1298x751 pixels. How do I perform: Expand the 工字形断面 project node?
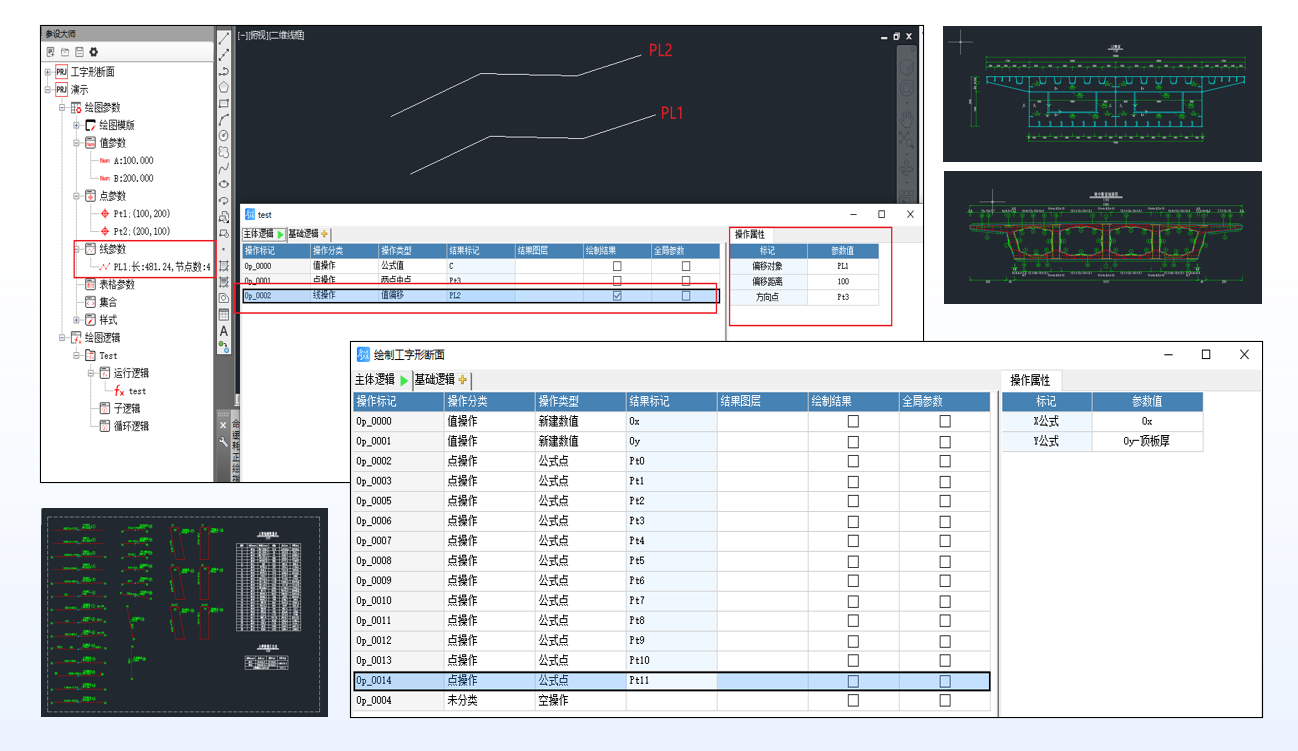pyautogui.click(x=47, y=72)
